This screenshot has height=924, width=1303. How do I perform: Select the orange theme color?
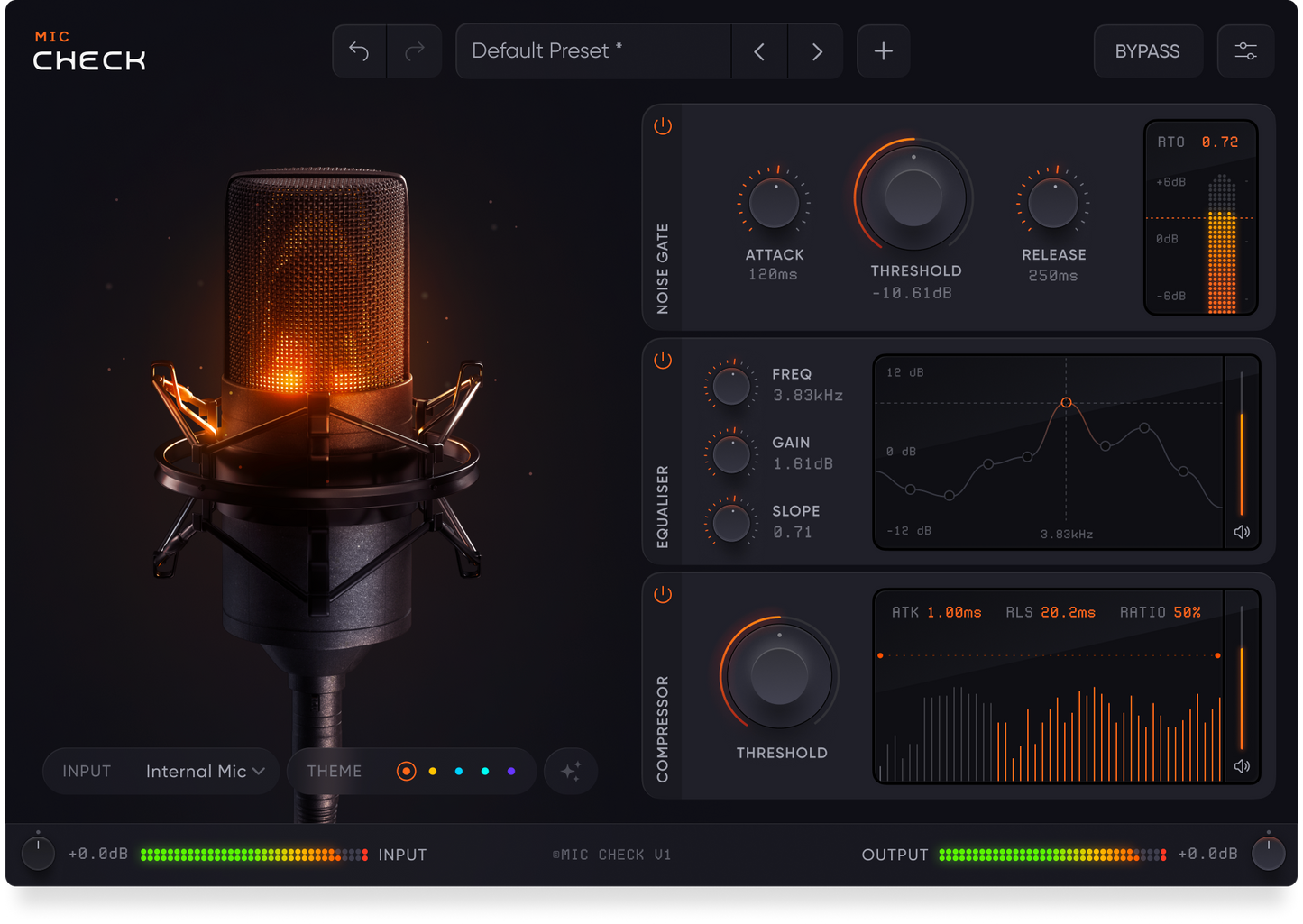coord(406,771)
